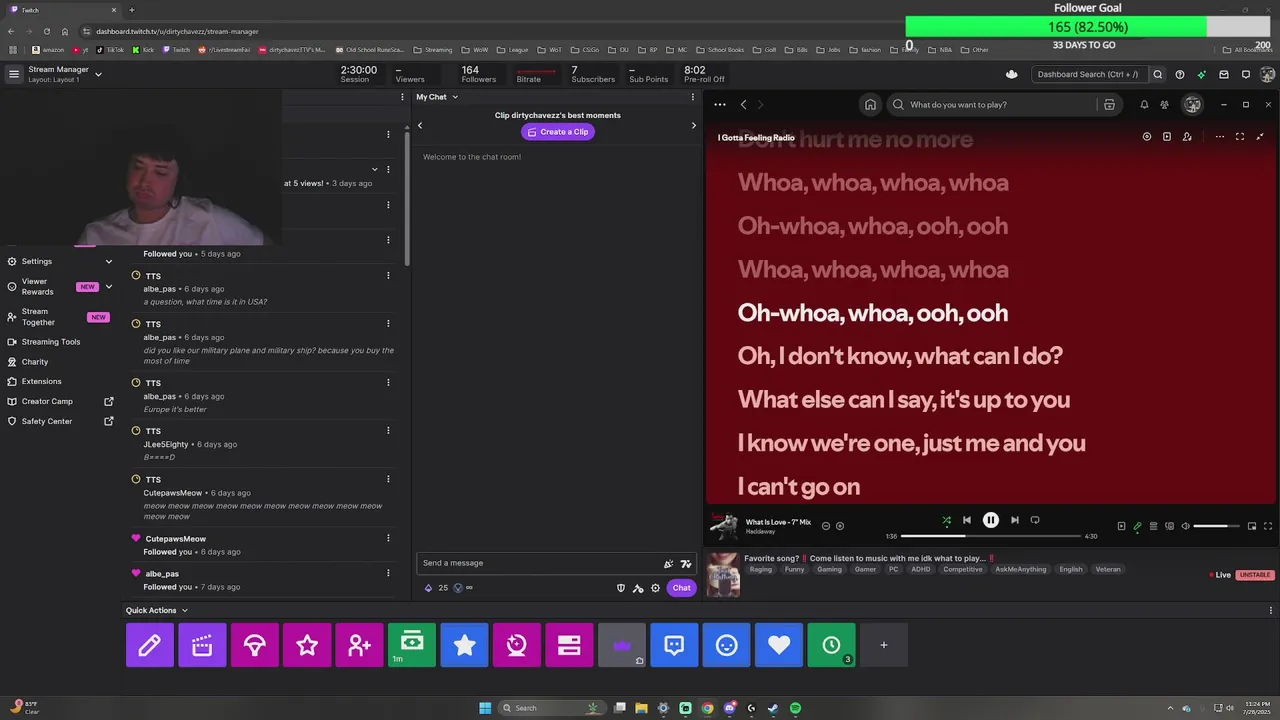
Task: Open the Stream Manager layout dropdown
Action: 98,74
